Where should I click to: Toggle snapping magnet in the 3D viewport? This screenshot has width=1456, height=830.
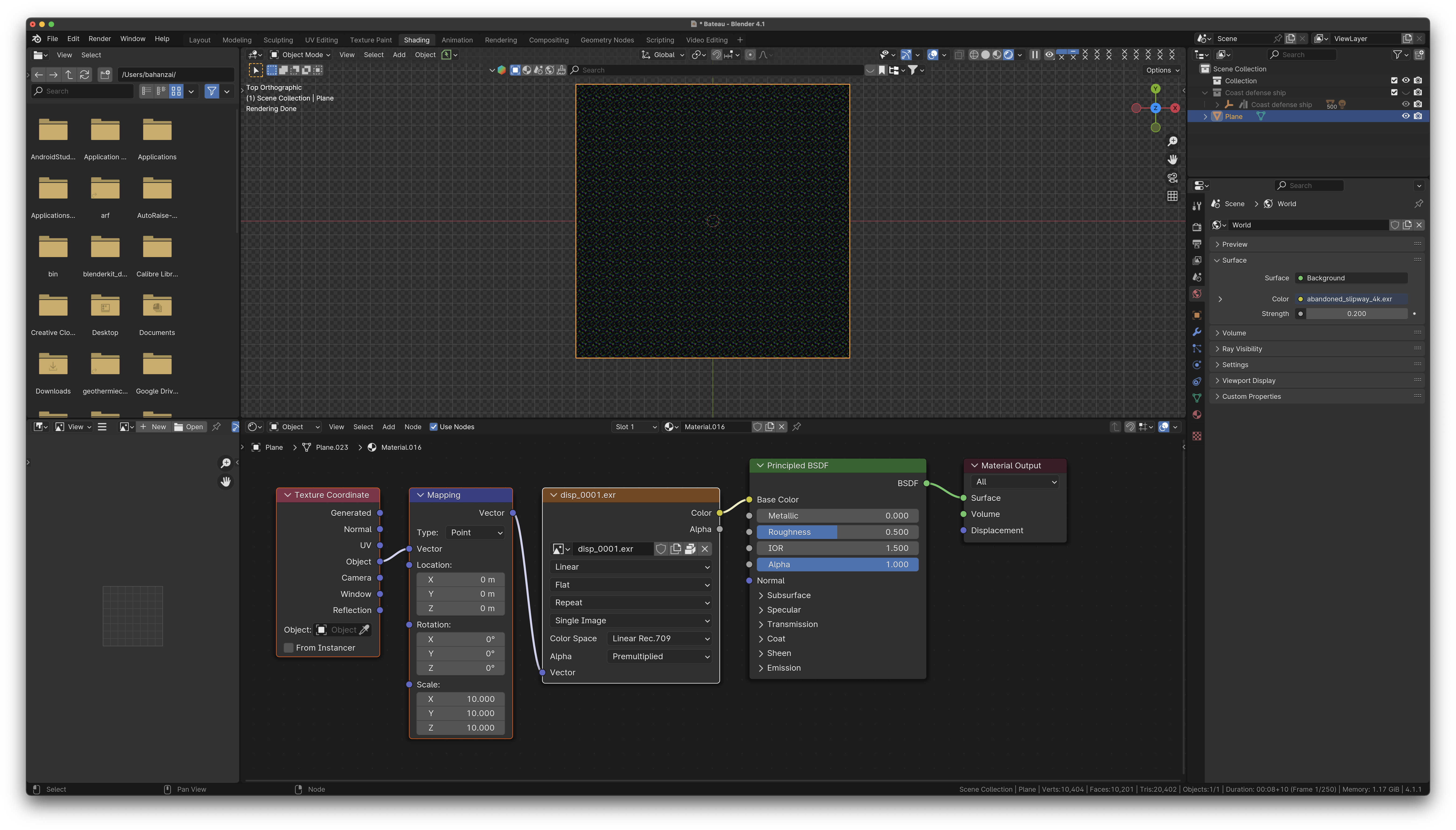click(717, 55)
